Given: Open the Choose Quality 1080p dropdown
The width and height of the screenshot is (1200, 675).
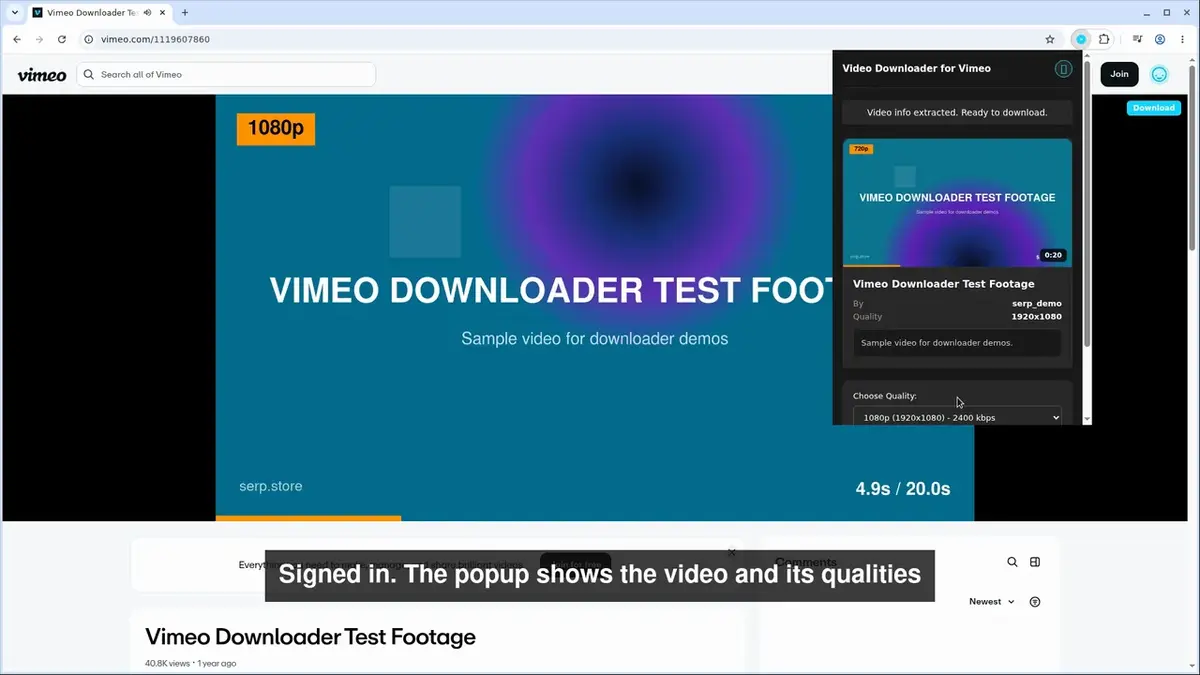Looking at the screenshot, I should (957, 417).
